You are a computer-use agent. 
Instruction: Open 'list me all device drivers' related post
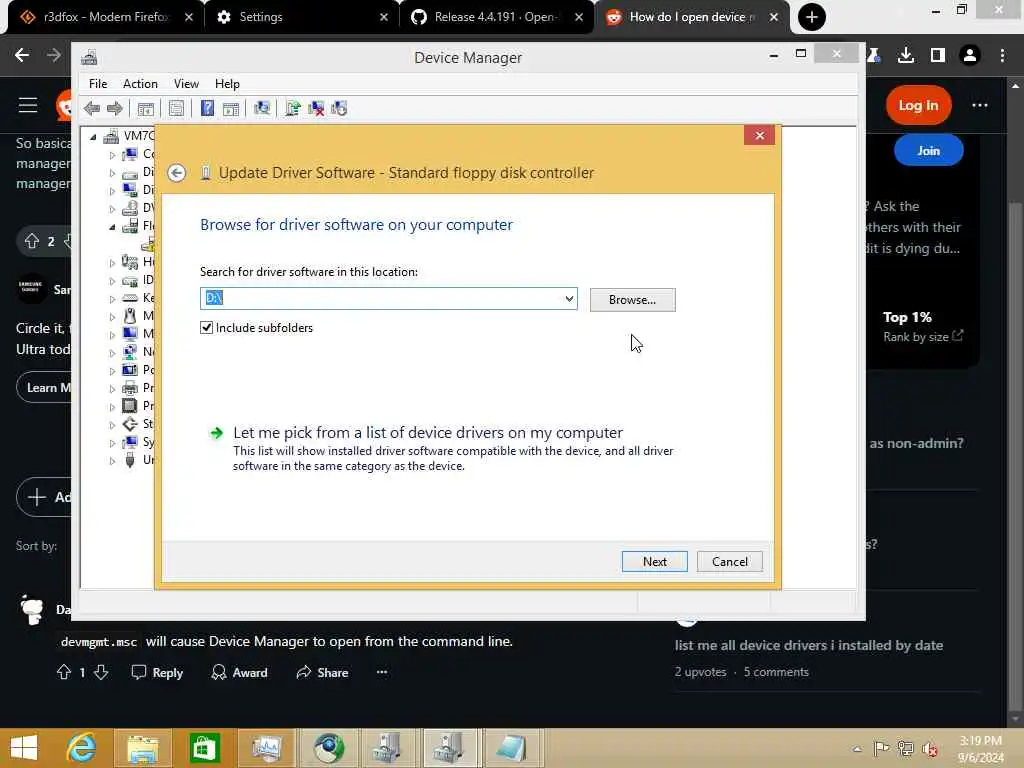[808, 645]
